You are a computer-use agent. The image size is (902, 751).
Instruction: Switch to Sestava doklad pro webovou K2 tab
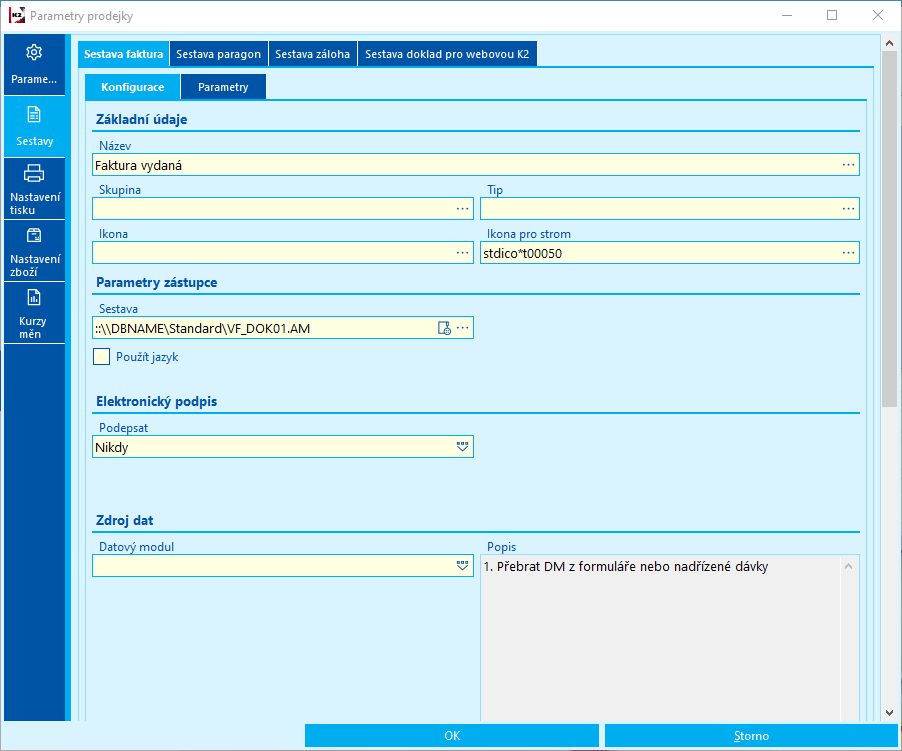point(447,54)
